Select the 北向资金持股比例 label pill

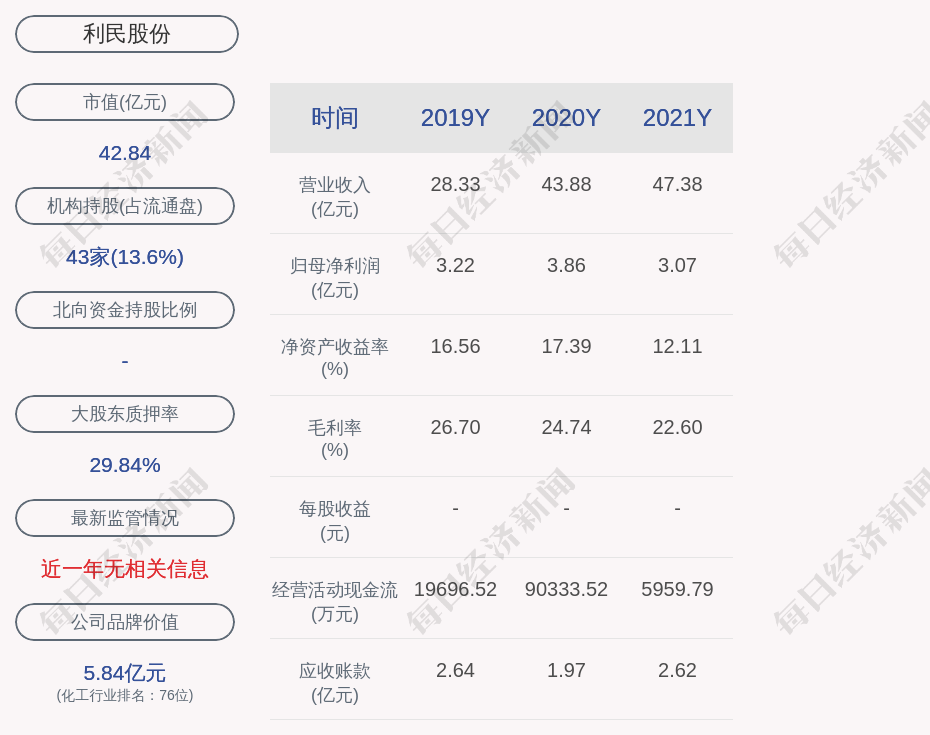click(x=125, y=310)
